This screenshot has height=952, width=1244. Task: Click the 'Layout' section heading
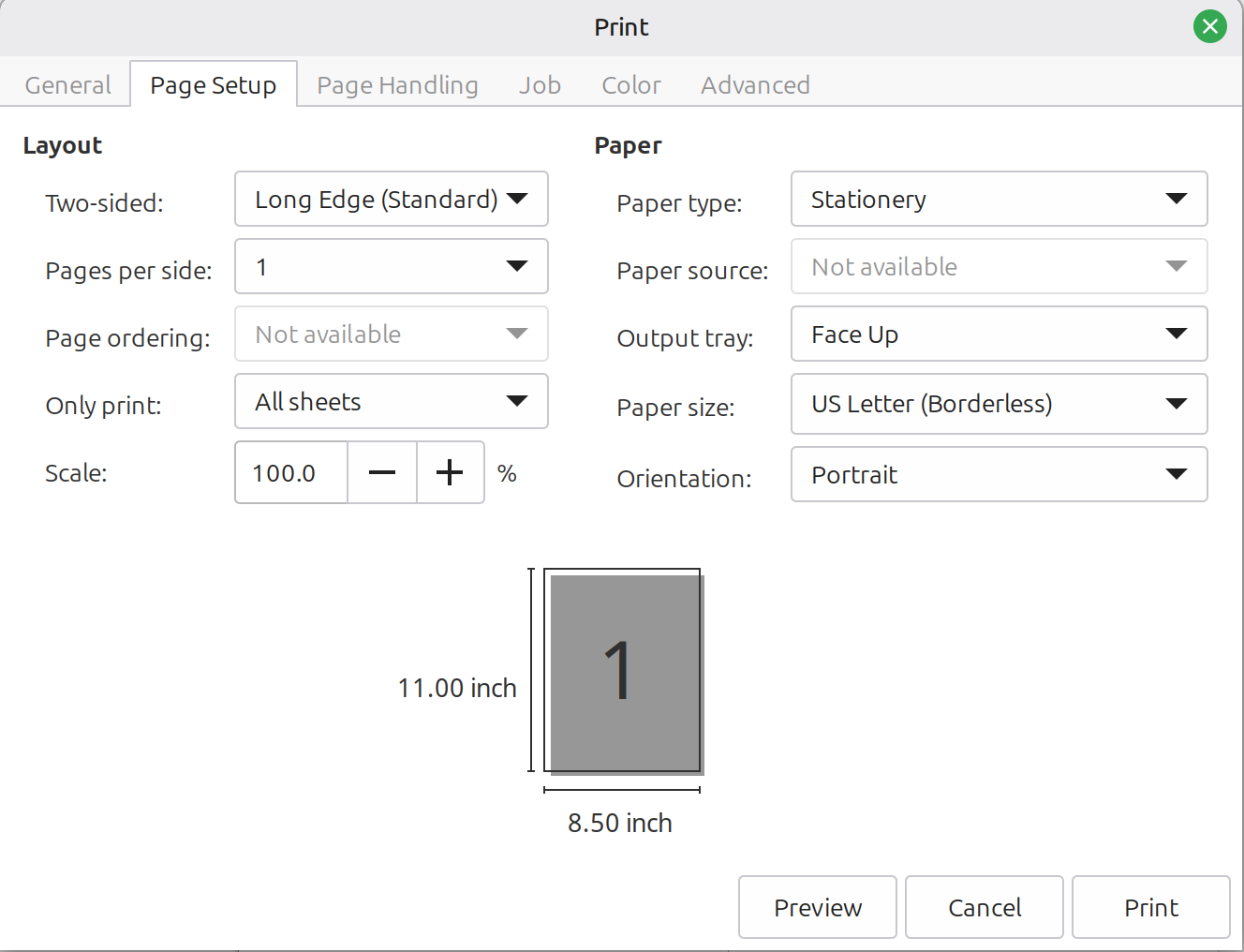click(63, 145)
